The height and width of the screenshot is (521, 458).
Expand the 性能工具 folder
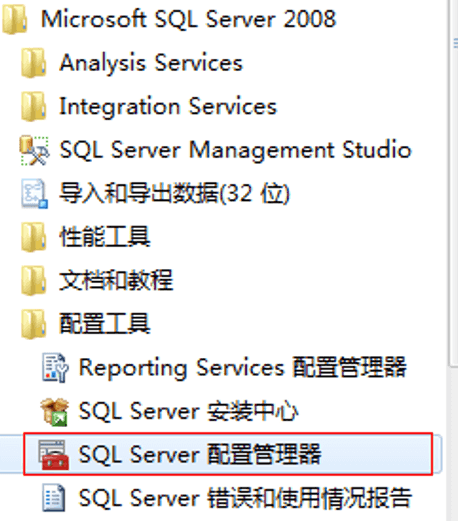pyautogui.click(x=86, y=237)
